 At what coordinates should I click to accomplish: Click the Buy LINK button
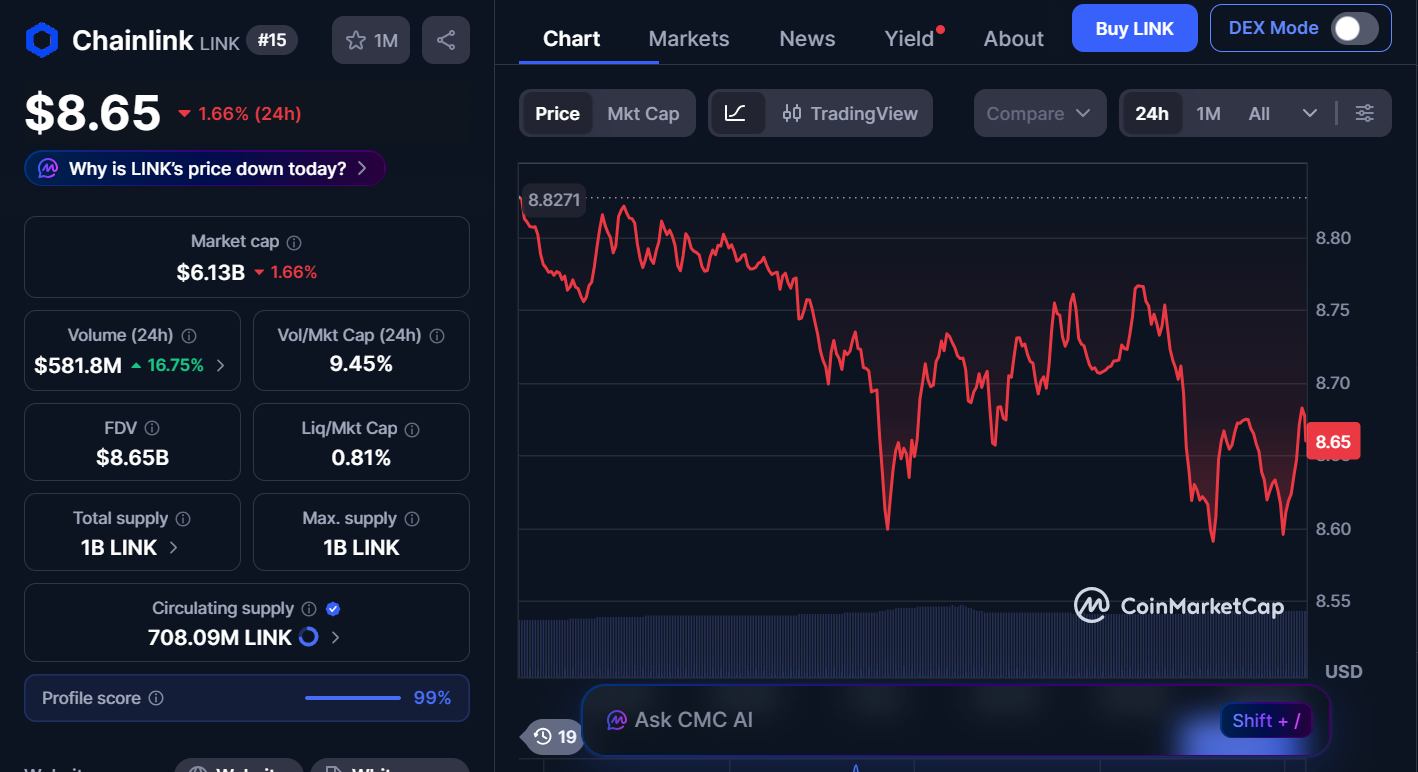(x=1134, y=28)
